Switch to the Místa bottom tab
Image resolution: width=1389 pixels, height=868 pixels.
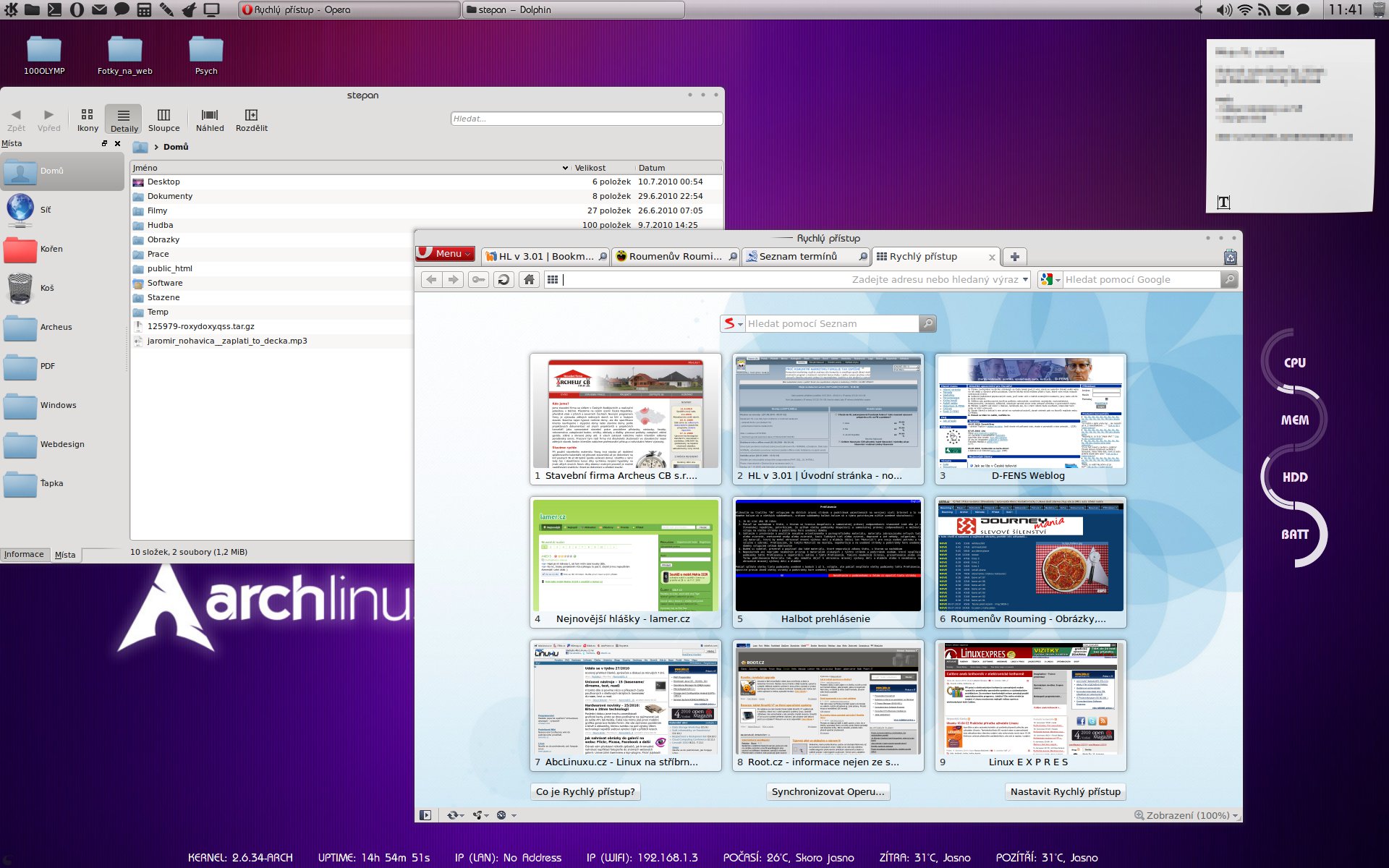(65, 555)
